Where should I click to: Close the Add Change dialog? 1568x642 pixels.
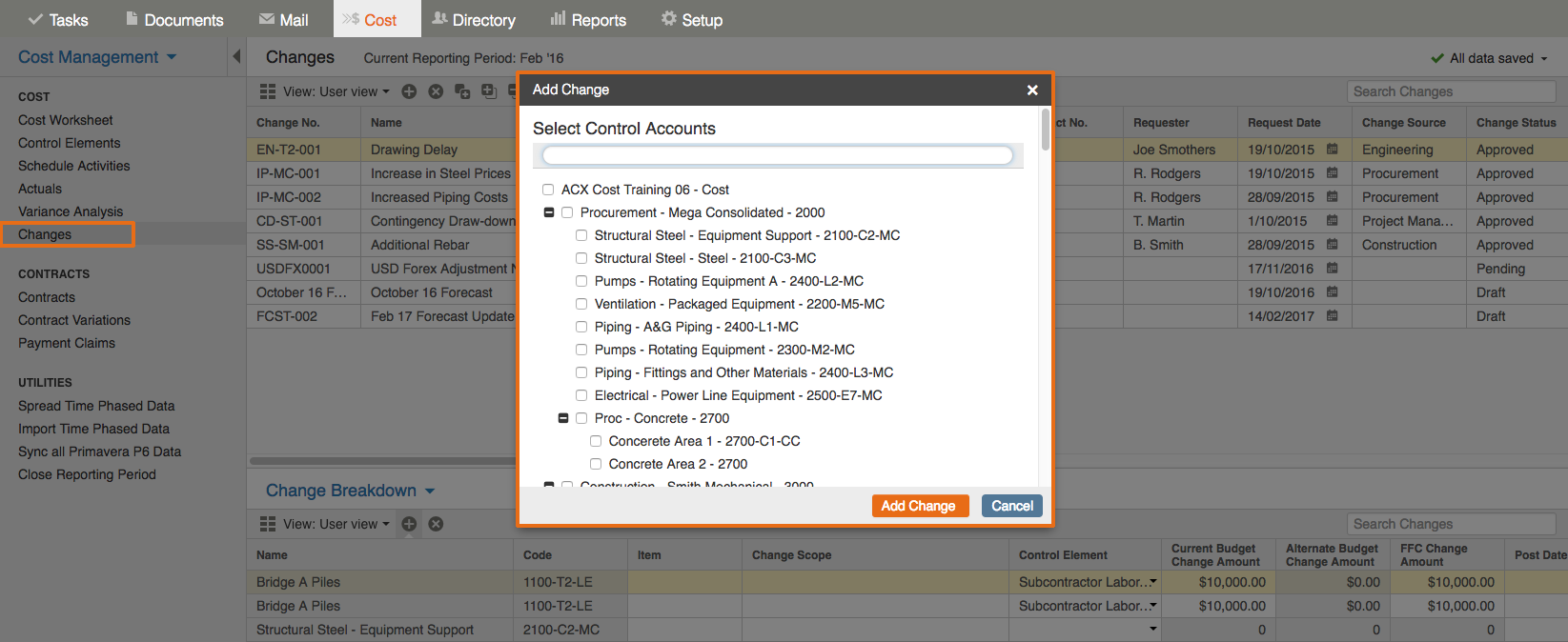(1032, 90)
